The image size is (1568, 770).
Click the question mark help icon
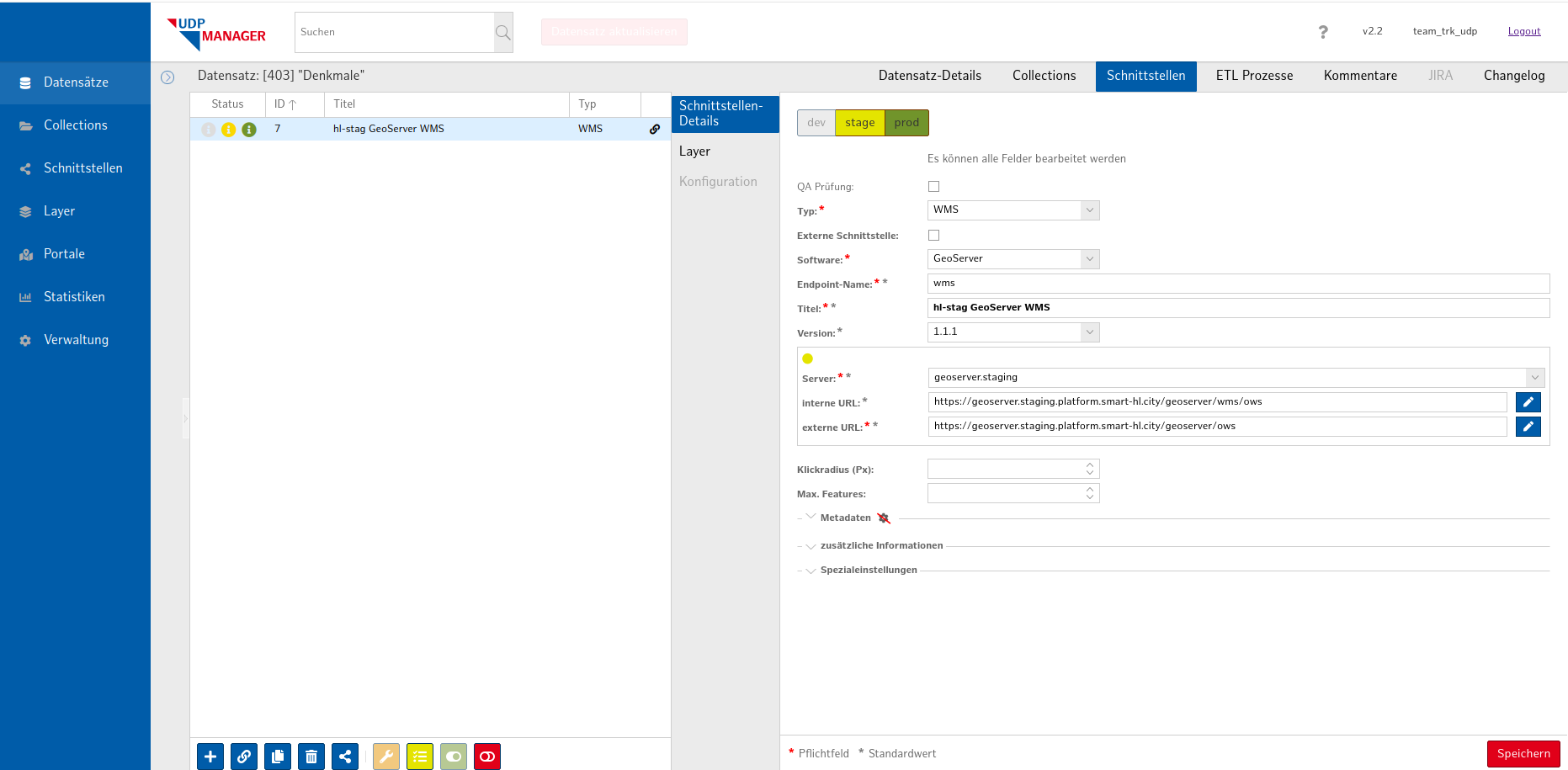pos(1323,32)
